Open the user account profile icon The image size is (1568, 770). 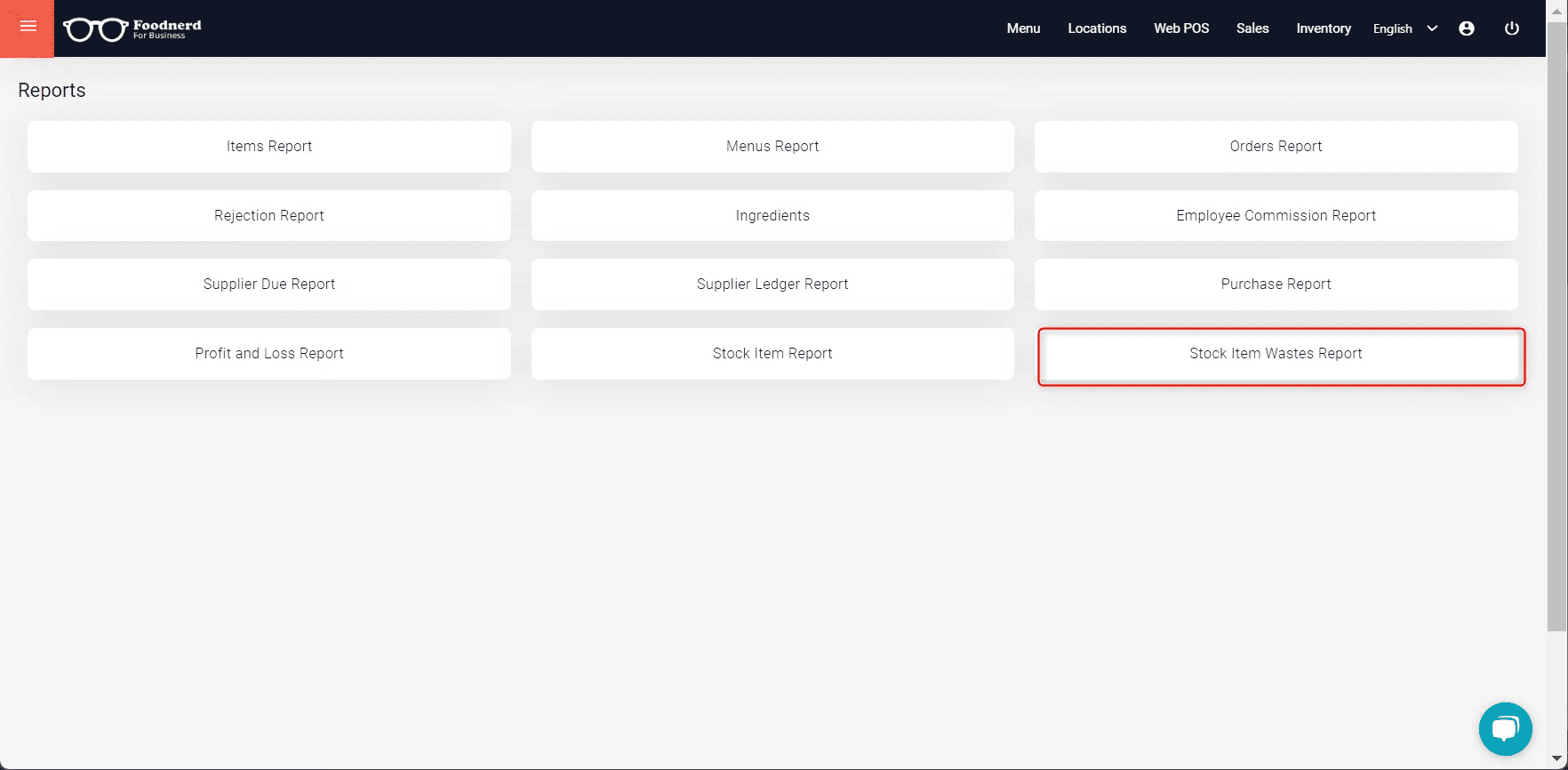tap(1467, 28)
